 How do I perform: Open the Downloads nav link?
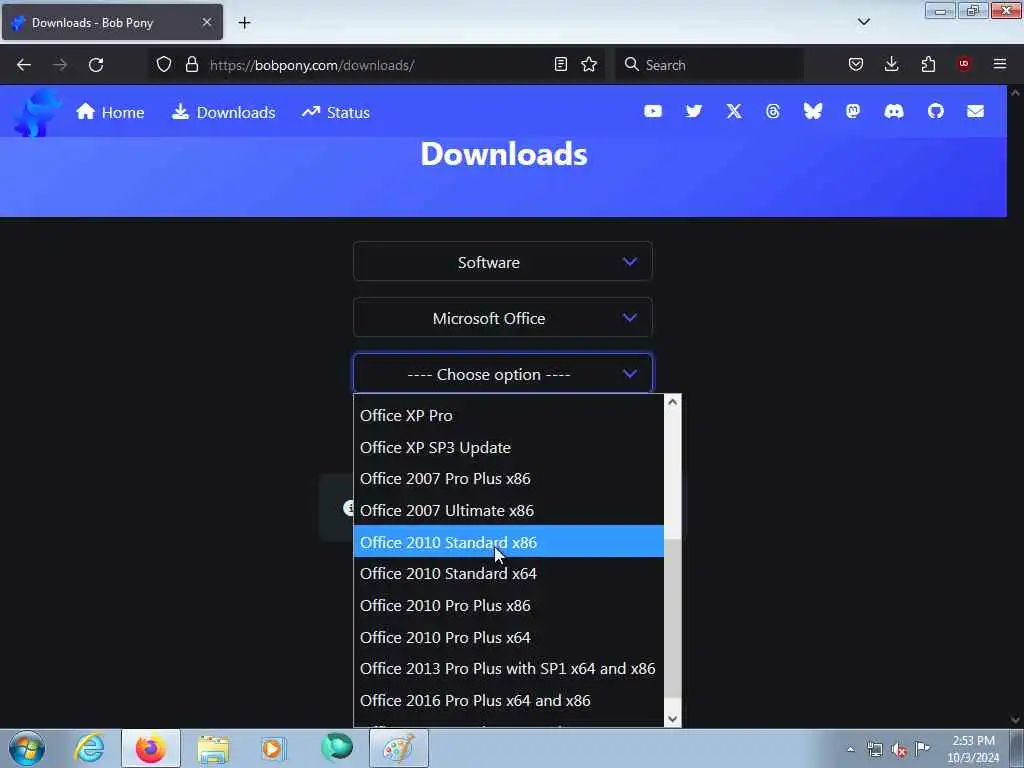click(x=223, y=112)
